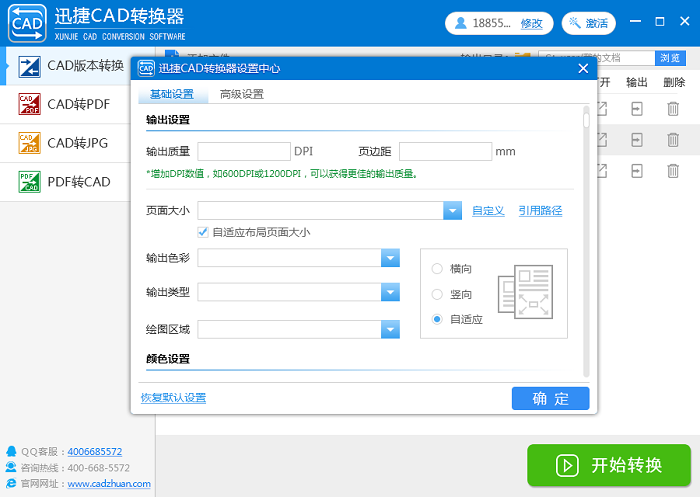Click the 输出 column header
The width and height of the screenshot is (700, 497).
pos(637,82)
